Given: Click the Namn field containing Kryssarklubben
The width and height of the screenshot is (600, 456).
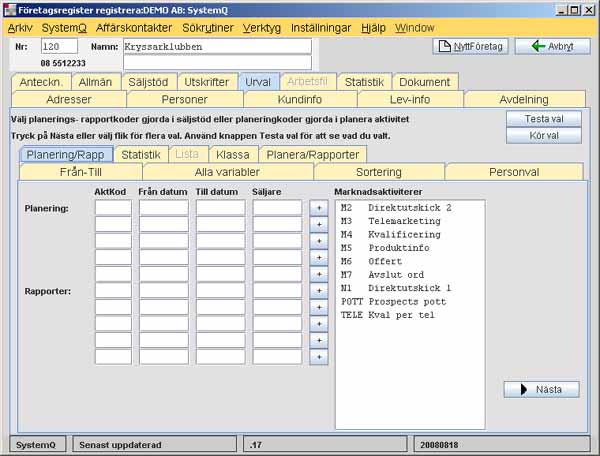Looking at the screenshot, I should coord(217,47).
